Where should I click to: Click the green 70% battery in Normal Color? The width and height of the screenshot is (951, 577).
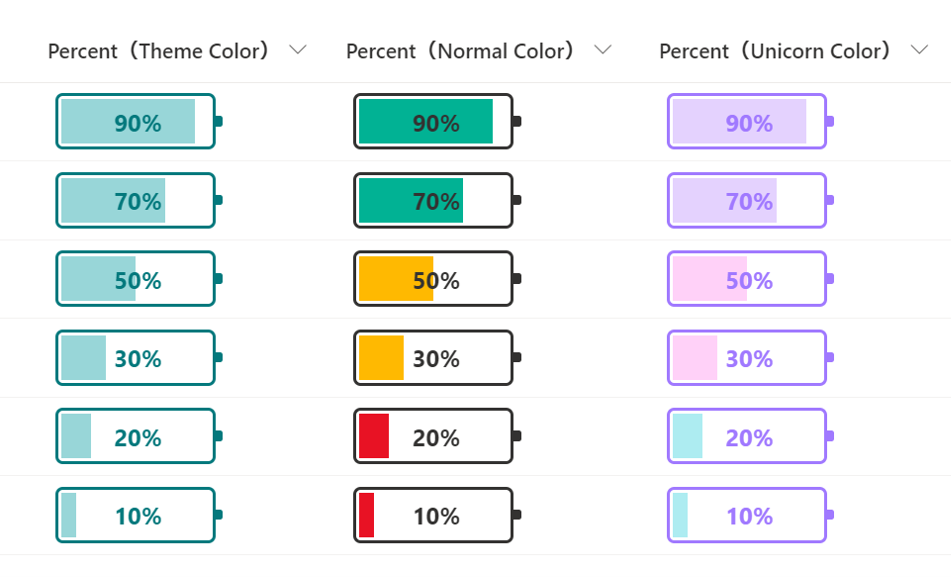[x=437, y=200]
